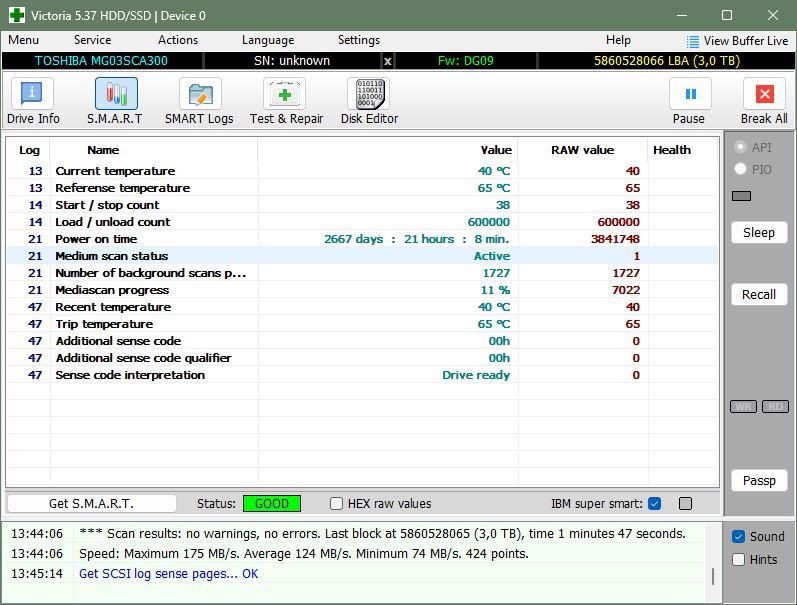This screenshot has width=797, height=605.
Task: Launch the Disk Editor
Action: pos(369,101)
